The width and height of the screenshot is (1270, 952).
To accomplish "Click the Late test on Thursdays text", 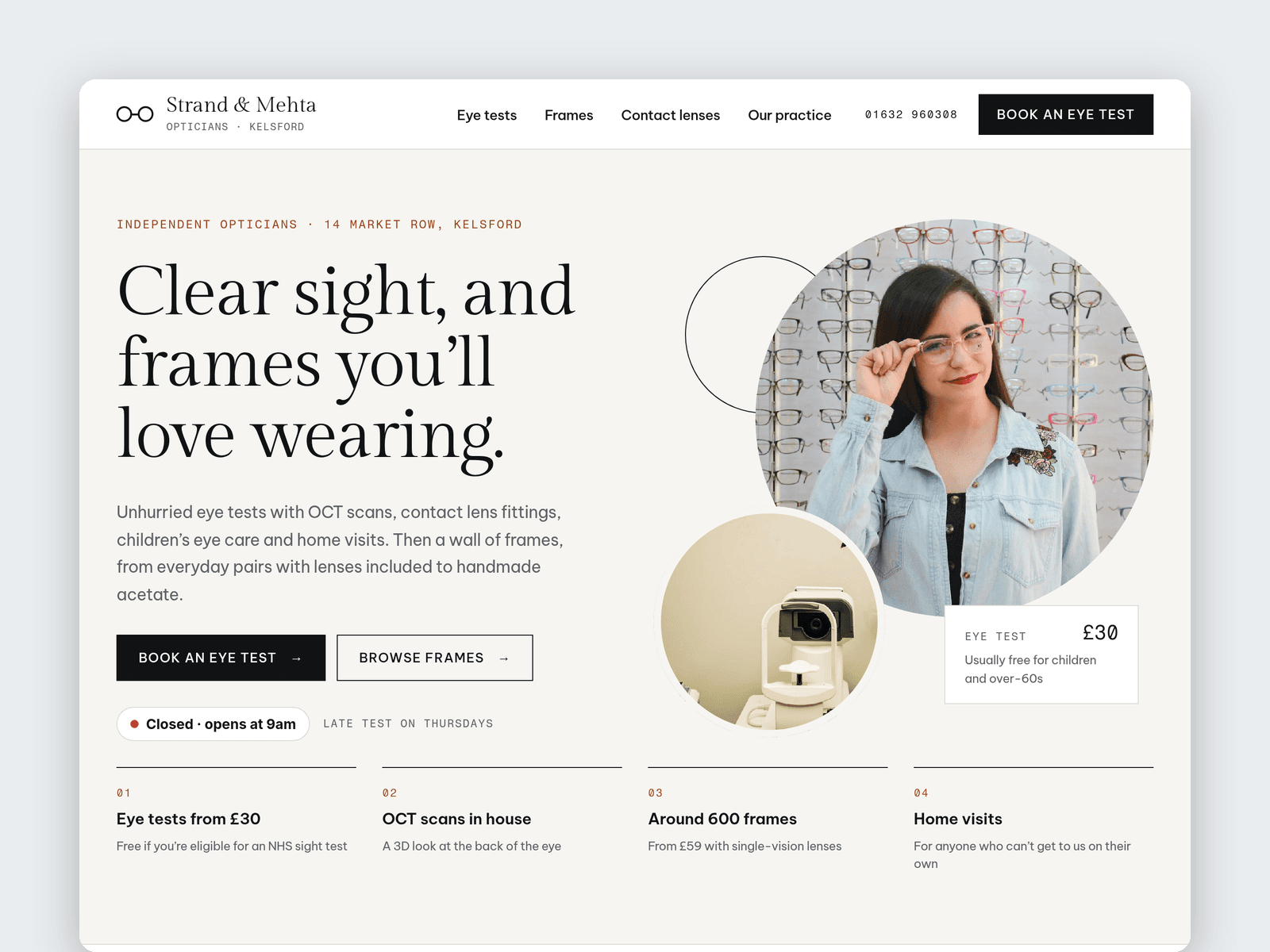I will 408,724.
